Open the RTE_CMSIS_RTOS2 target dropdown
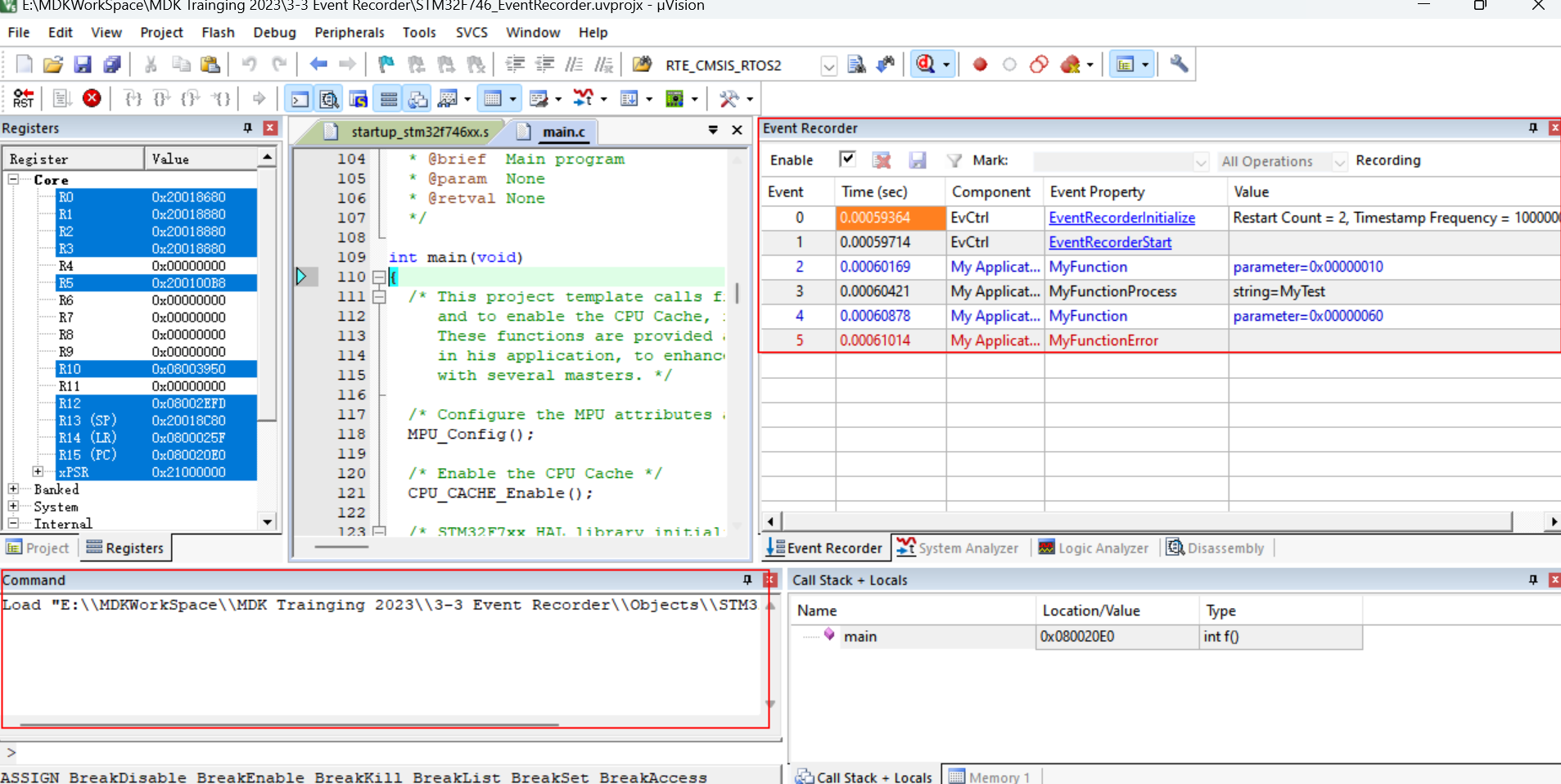 tap(828, 65)
